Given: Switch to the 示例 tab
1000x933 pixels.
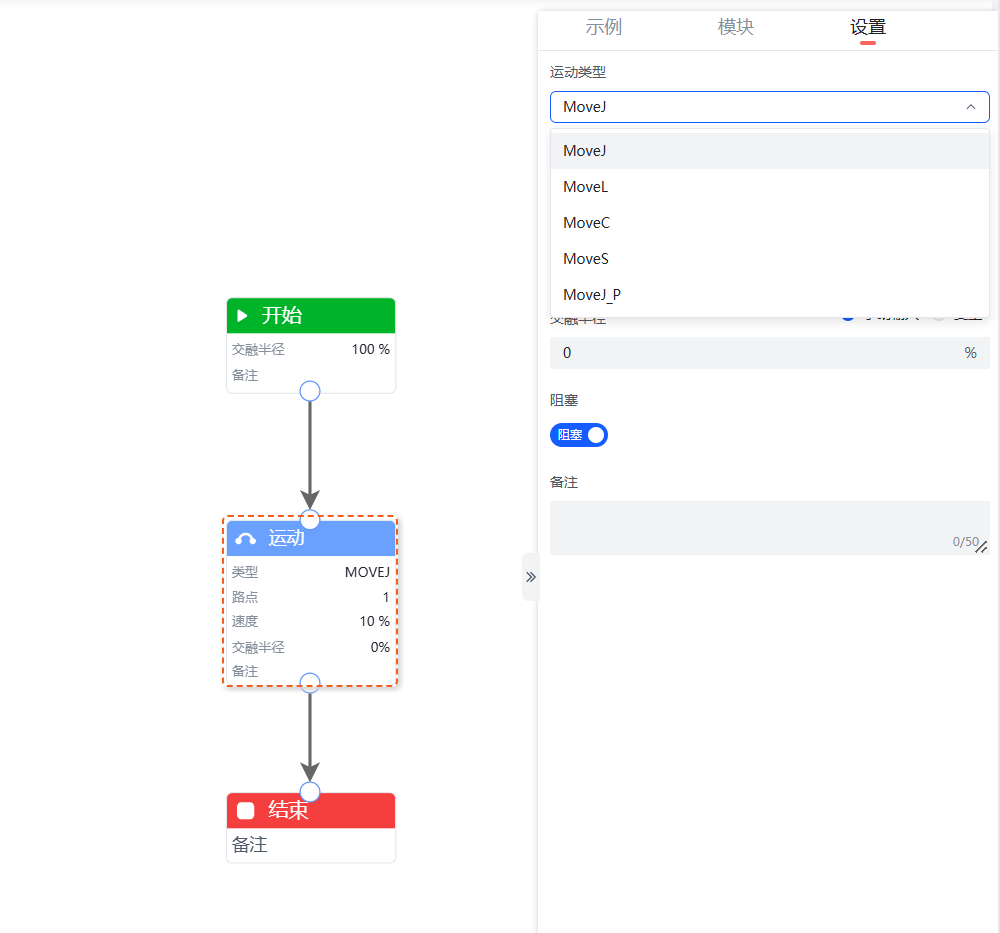Looking at the screenshot, I should (604, 27).
